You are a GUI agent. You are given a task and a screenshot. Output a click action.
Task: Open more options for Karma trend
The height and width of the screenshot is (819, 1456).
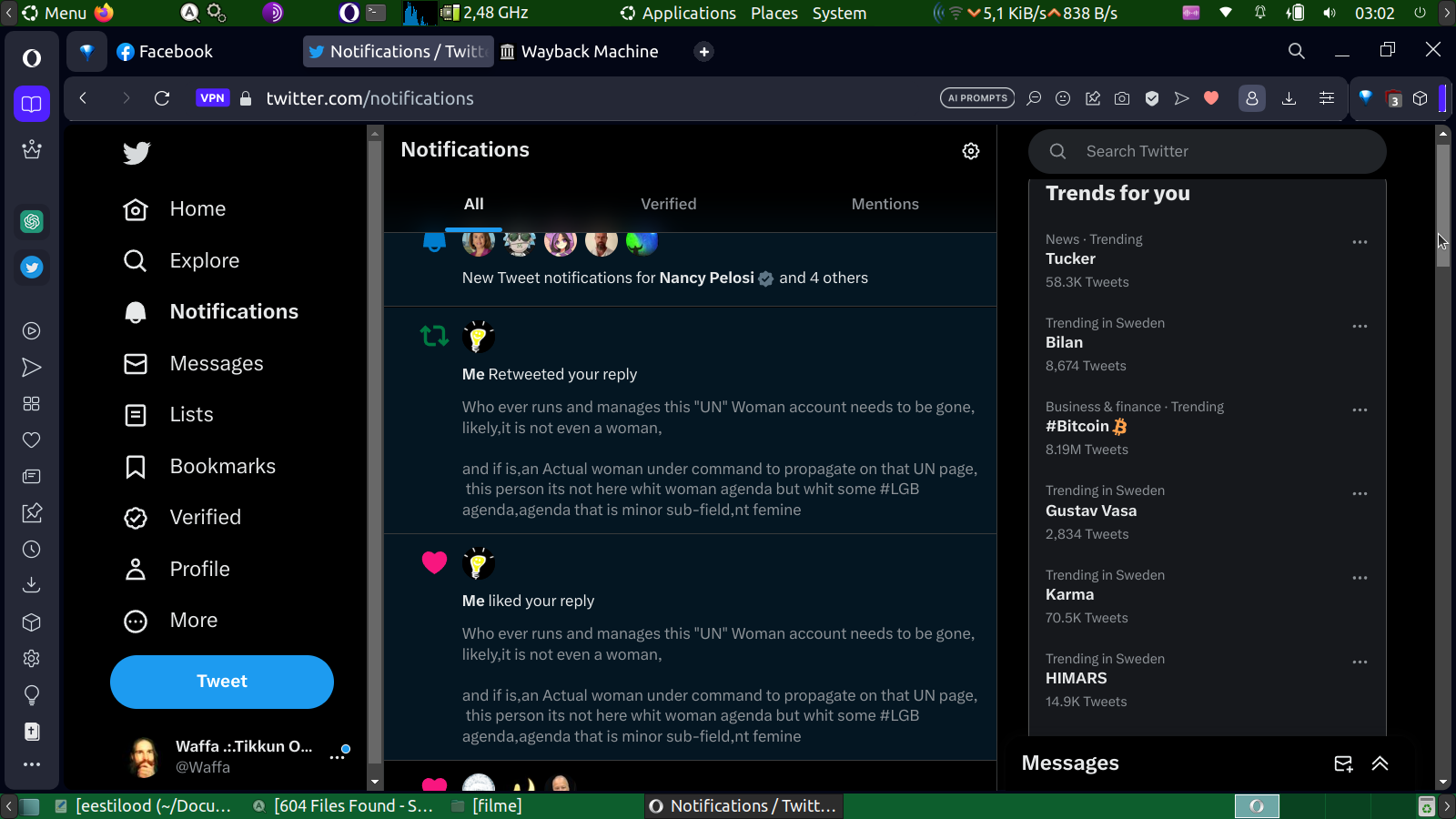click(x=1360, y=578)
